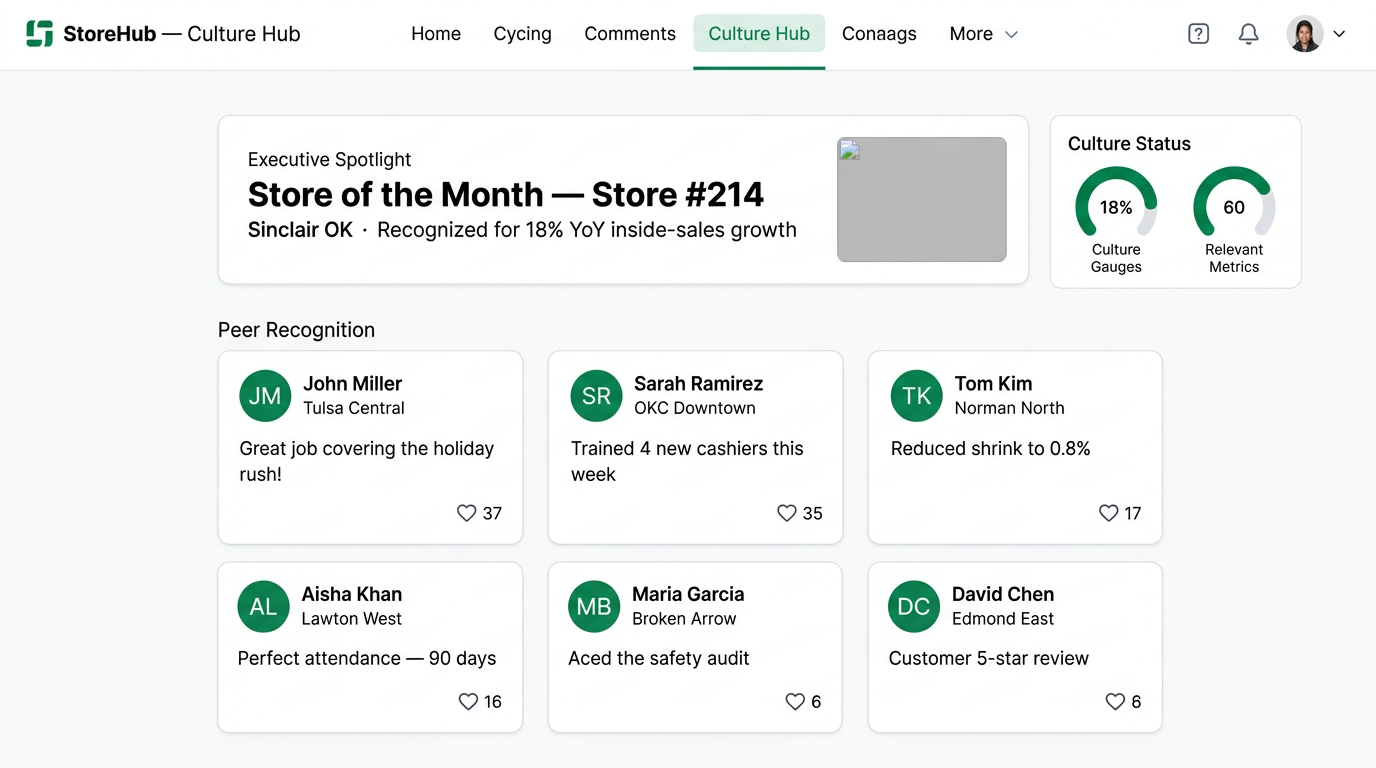Click the StoreHub logo icon
The image size is (1376, 768).
pos(39,34)
